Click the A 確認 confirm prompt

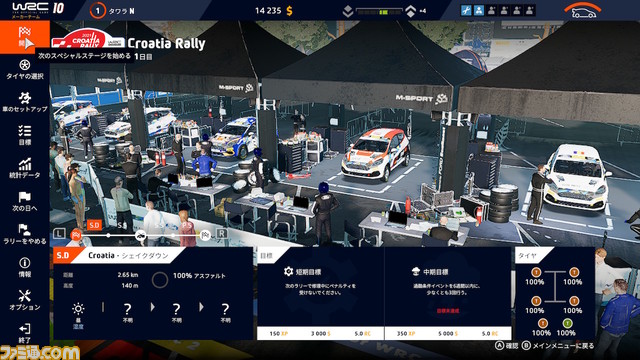[507, 346]
